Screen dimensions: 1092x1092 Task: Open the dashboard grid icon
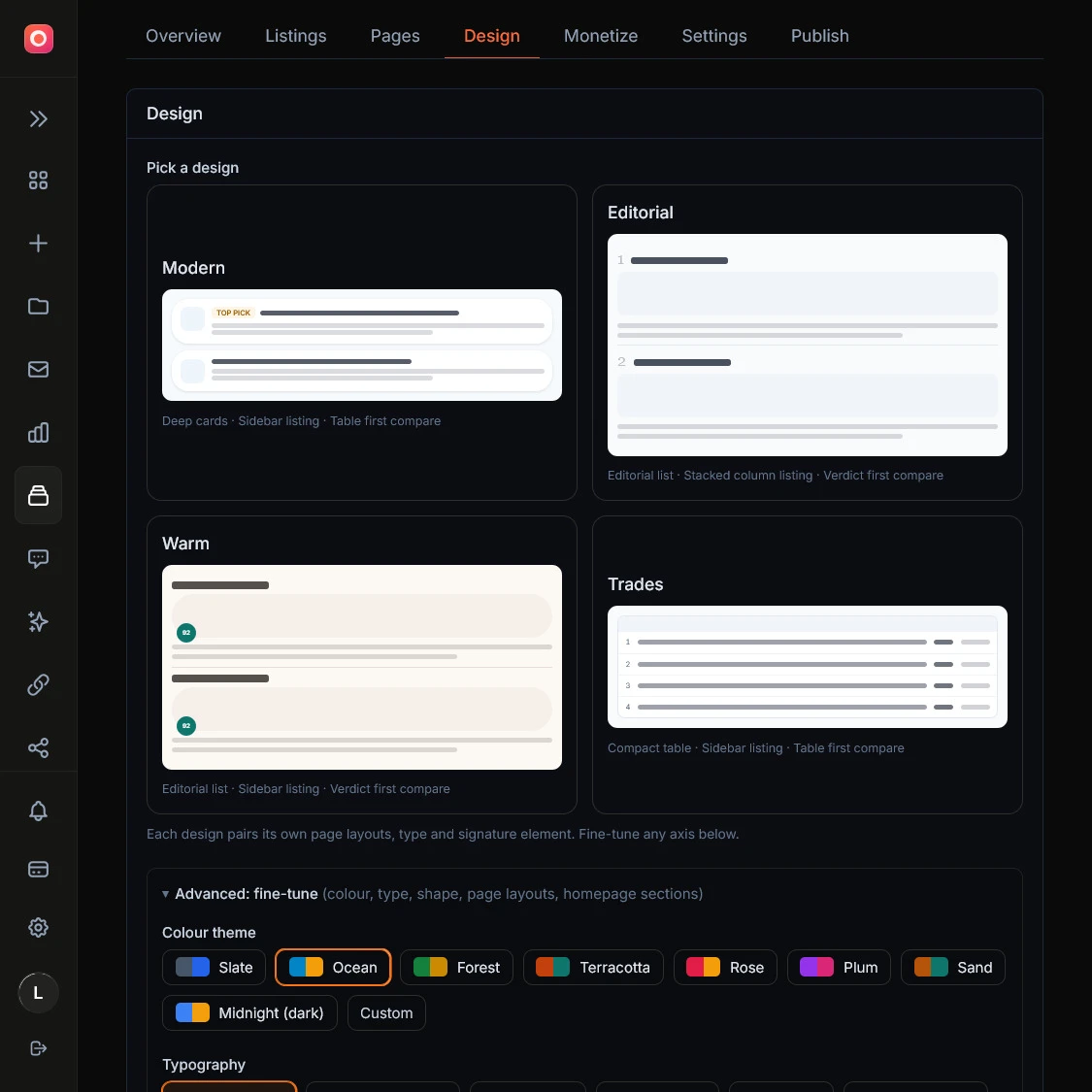tap(38, 181)
